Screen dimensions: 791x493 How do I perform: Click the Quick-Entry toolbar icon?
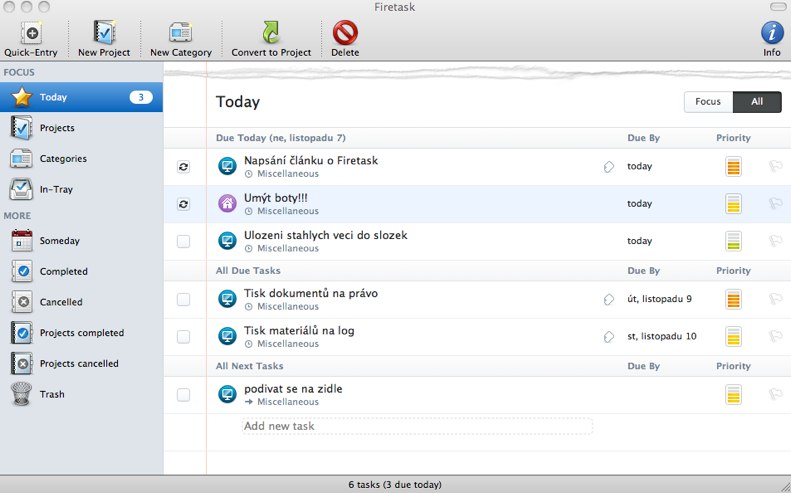point(31,33)
